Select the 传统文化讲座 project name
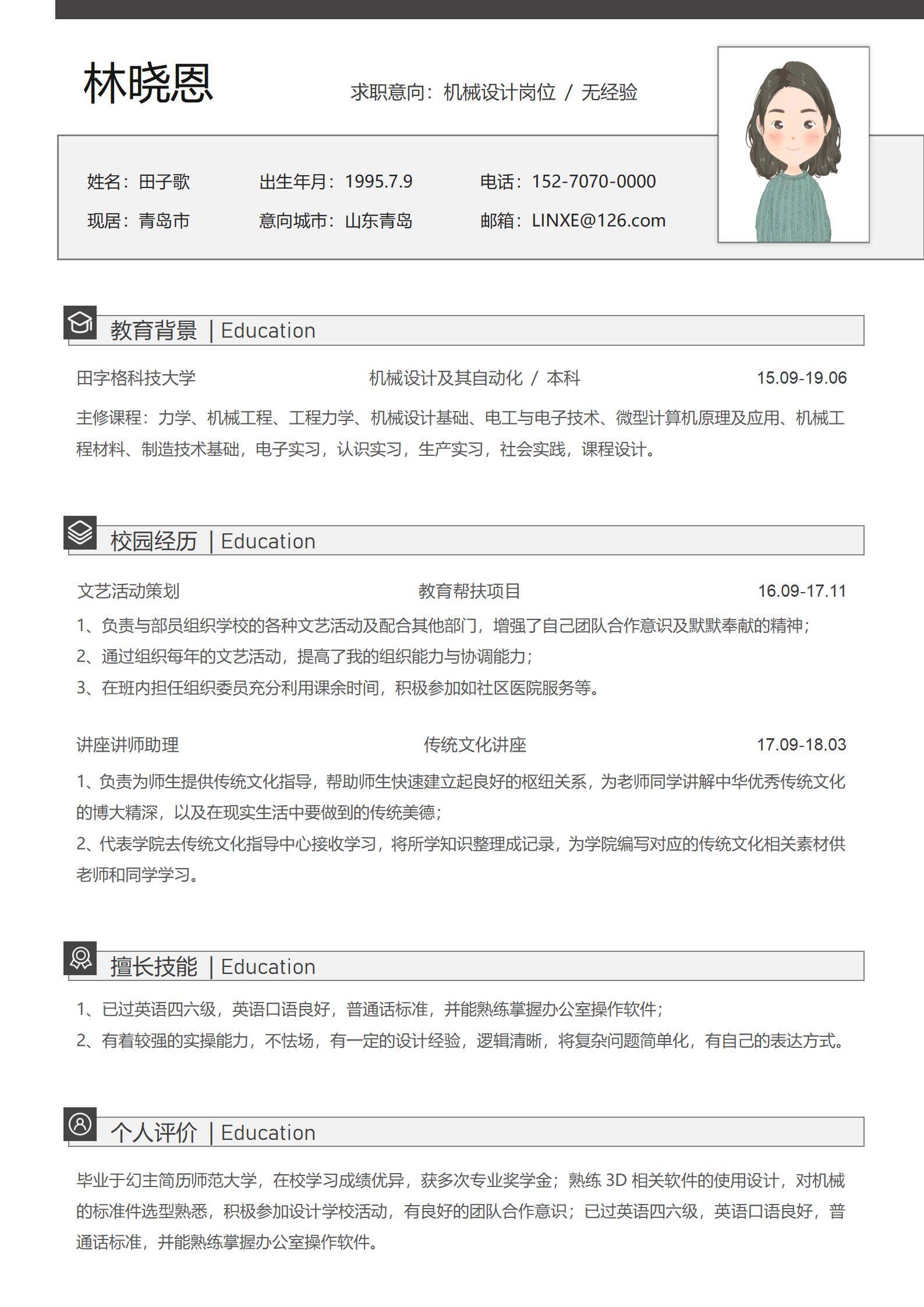The width and height of the screenshot is (924, 1307). point(475,745)
